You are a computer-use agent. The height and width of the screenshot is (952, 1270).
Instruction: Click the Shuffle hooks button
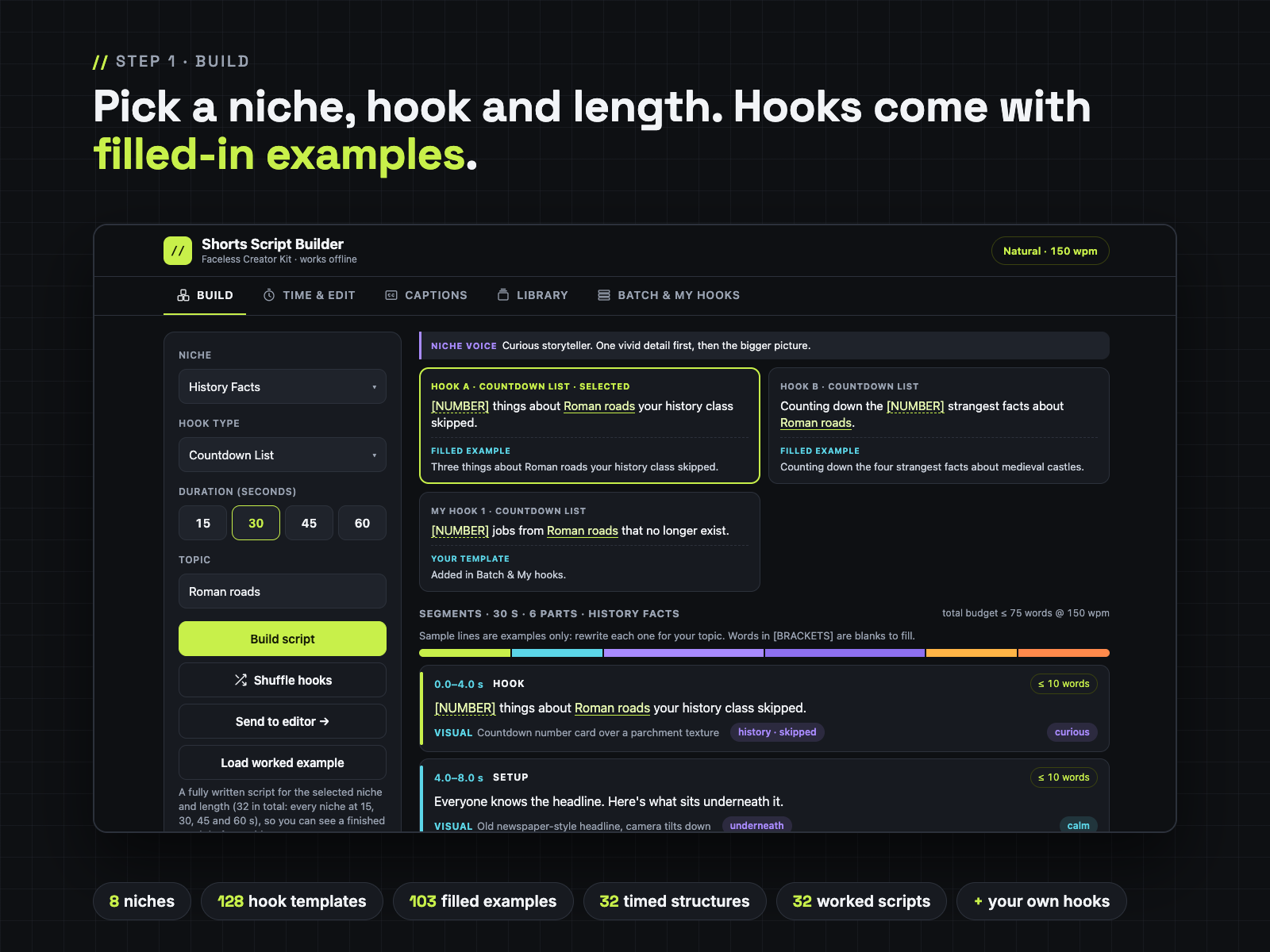(283, 680)
